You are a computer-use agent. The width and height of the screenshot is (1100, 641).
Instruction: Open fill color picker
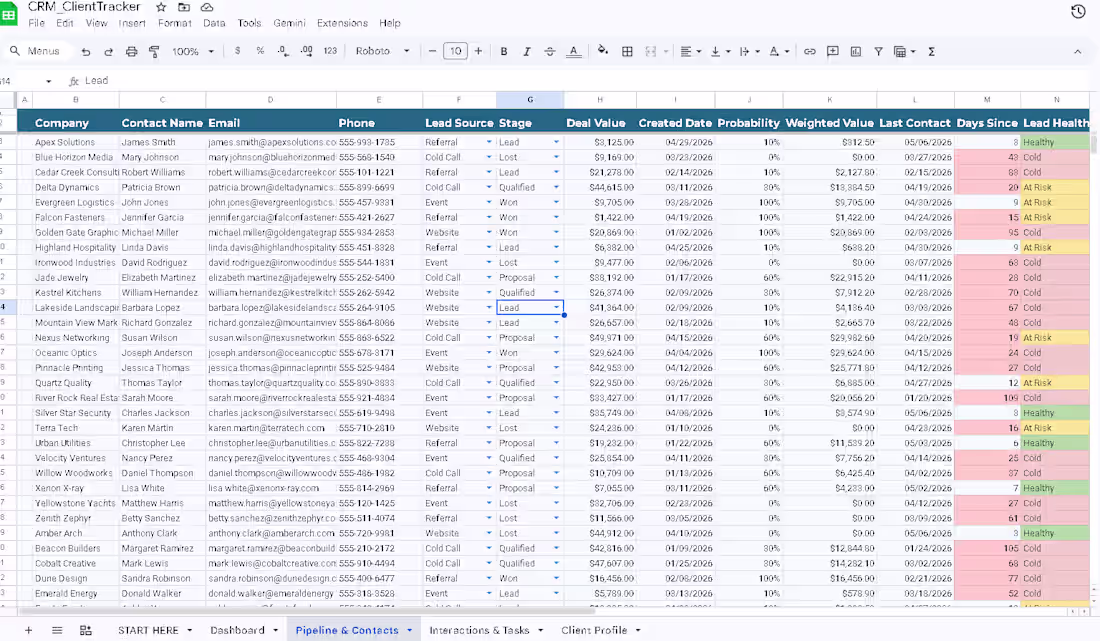pos(603,50)
